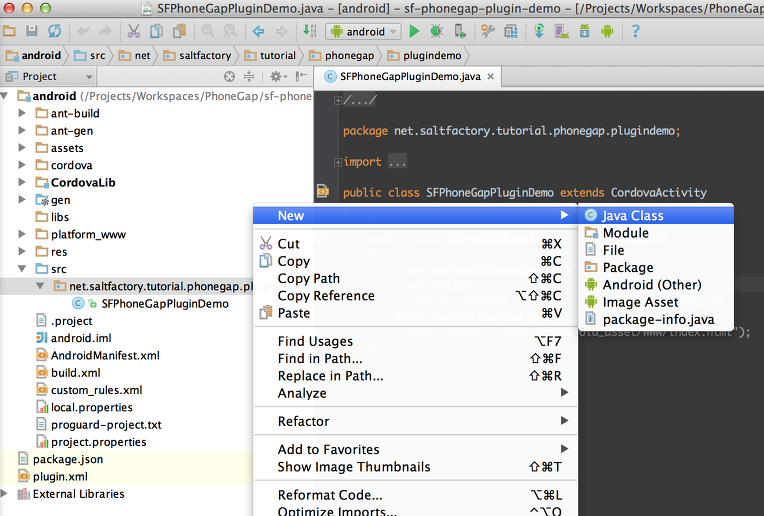Select plugin.xml in project tree
The height and width of the screenshot is (516, 764).
[x=53, y=477]
